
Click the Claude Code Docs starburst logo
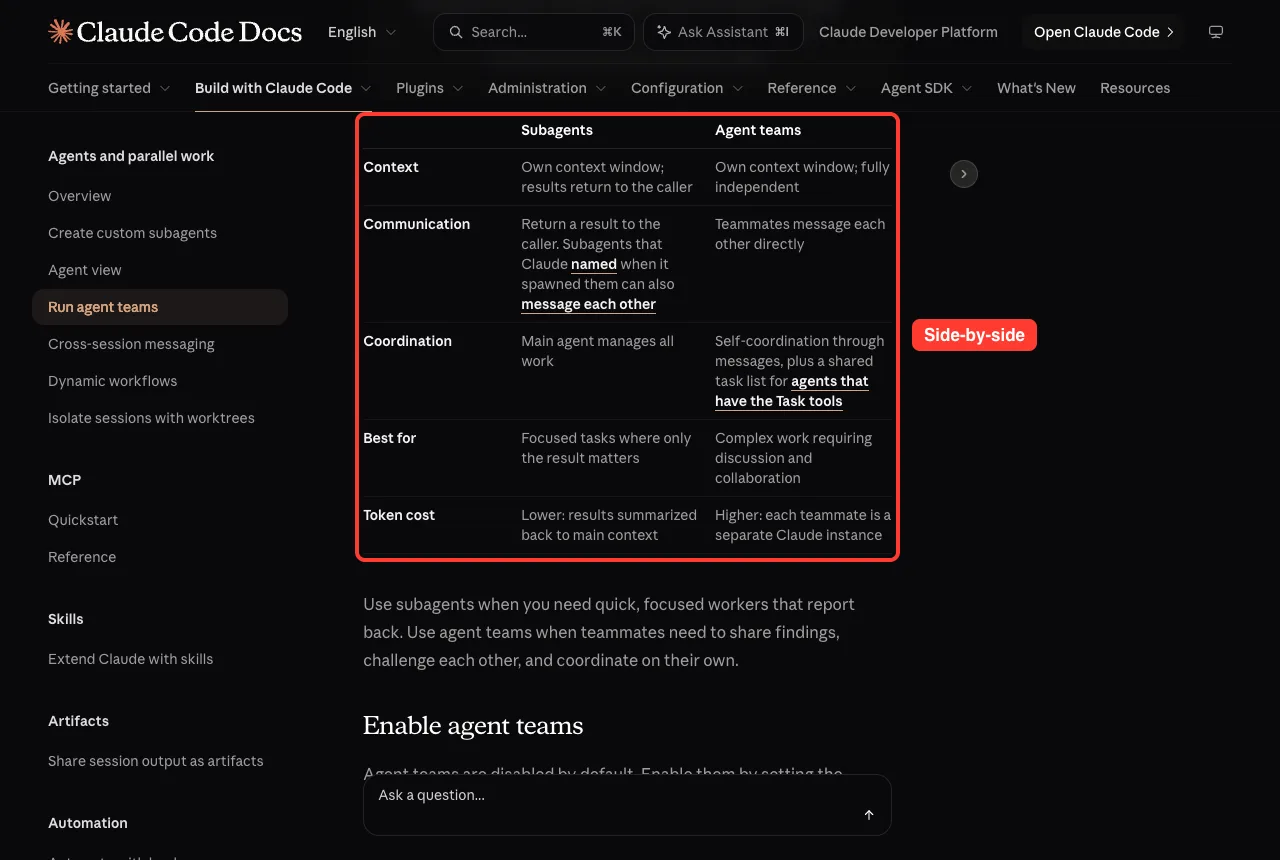pos(60,32)
